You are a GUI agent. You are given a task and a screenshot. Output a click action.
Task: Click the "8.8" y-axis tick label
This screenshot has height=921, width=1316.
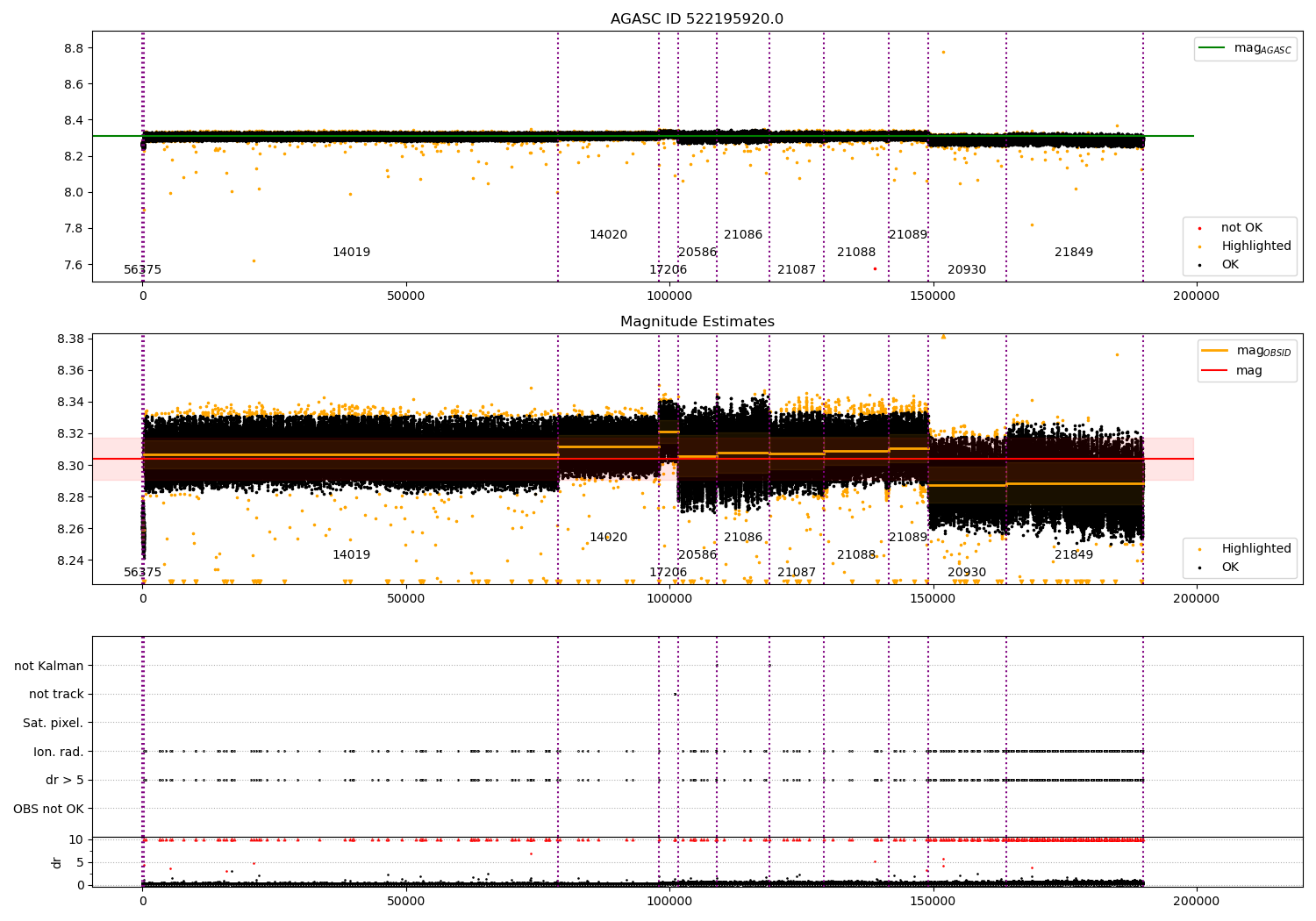coord(74,48)
